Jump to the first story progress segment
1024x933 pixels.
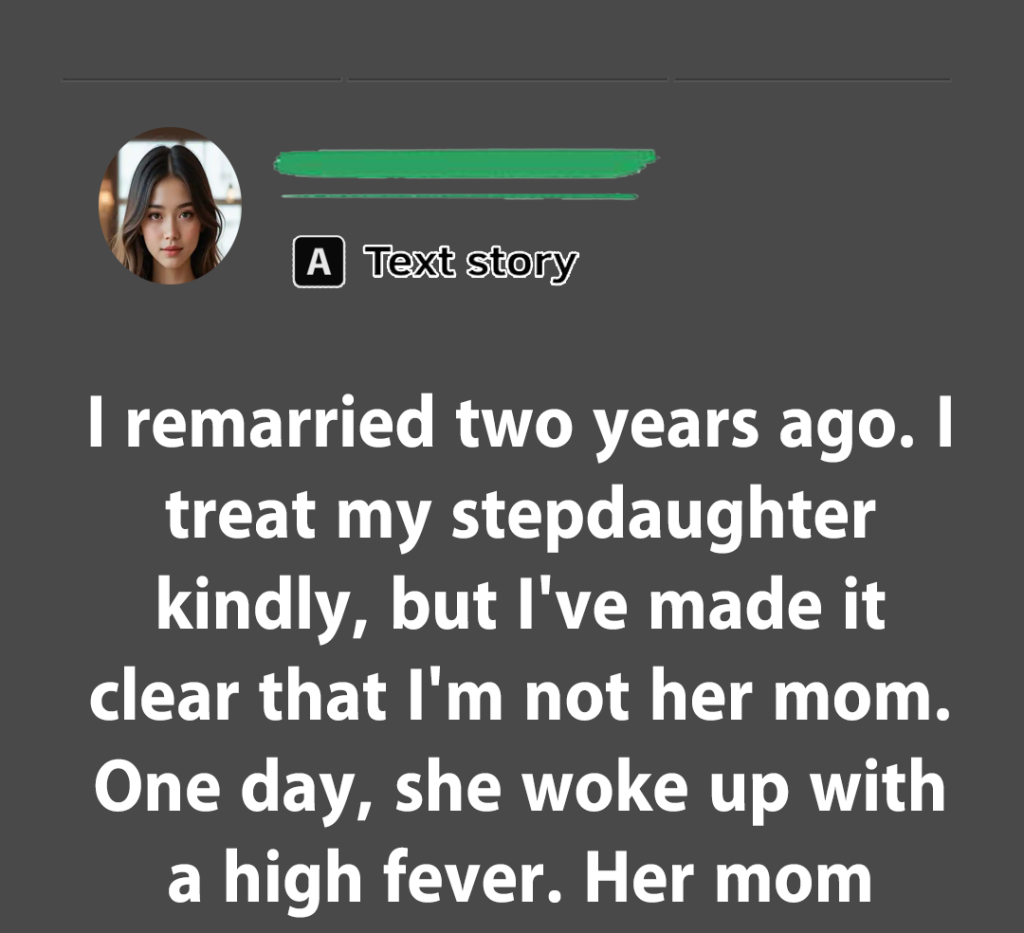201,78
